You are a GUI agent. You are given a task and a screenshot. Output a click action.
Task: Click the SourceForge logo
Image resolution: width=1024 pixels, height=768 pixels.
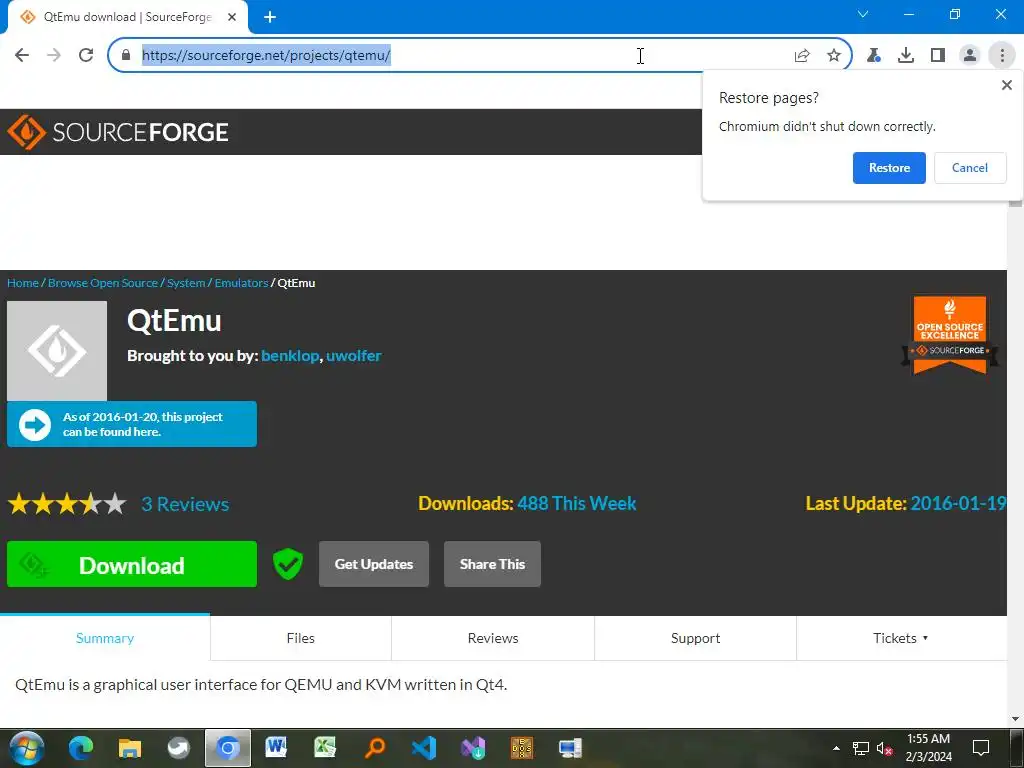tap(118, 132)
